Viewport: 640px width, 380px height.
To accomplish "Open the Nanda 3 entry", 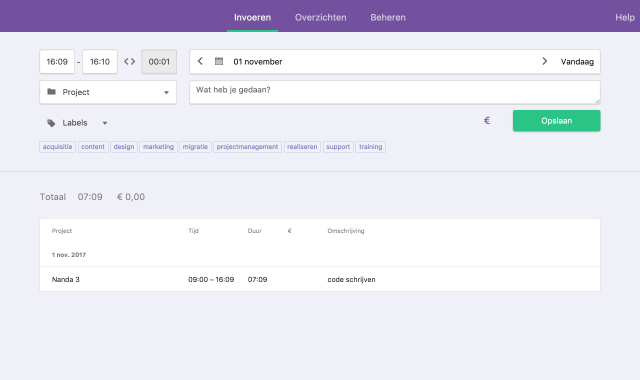I will (66, 280).
